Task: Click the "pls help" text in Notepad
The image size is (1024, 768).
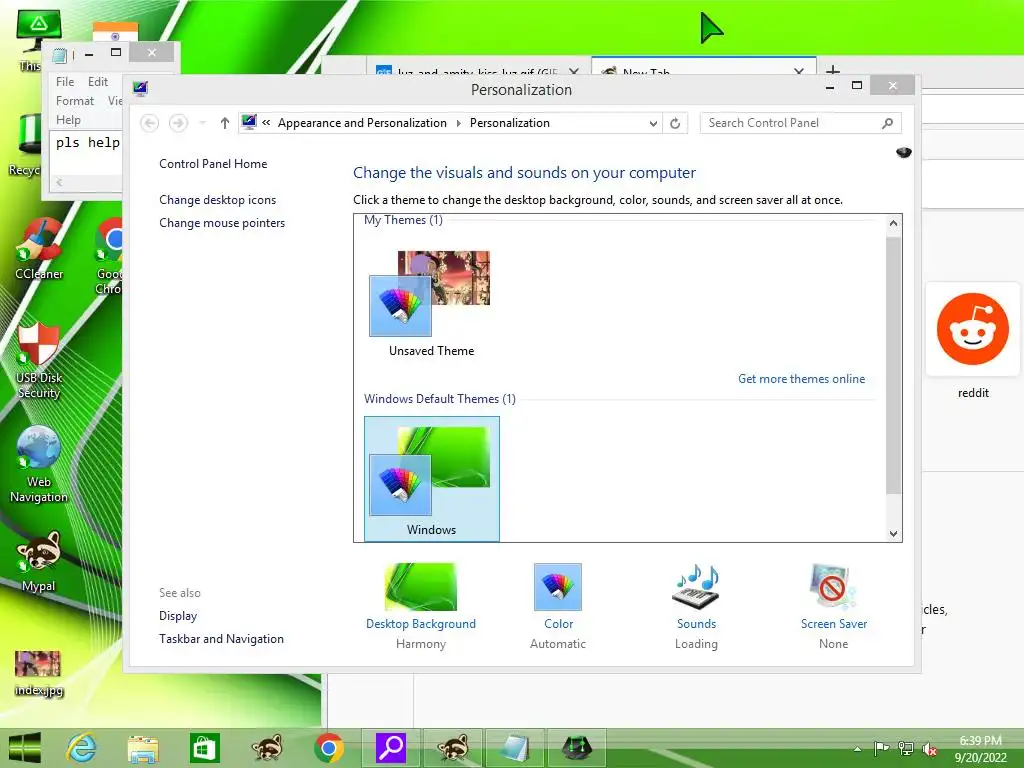Action: click(88, 142)
